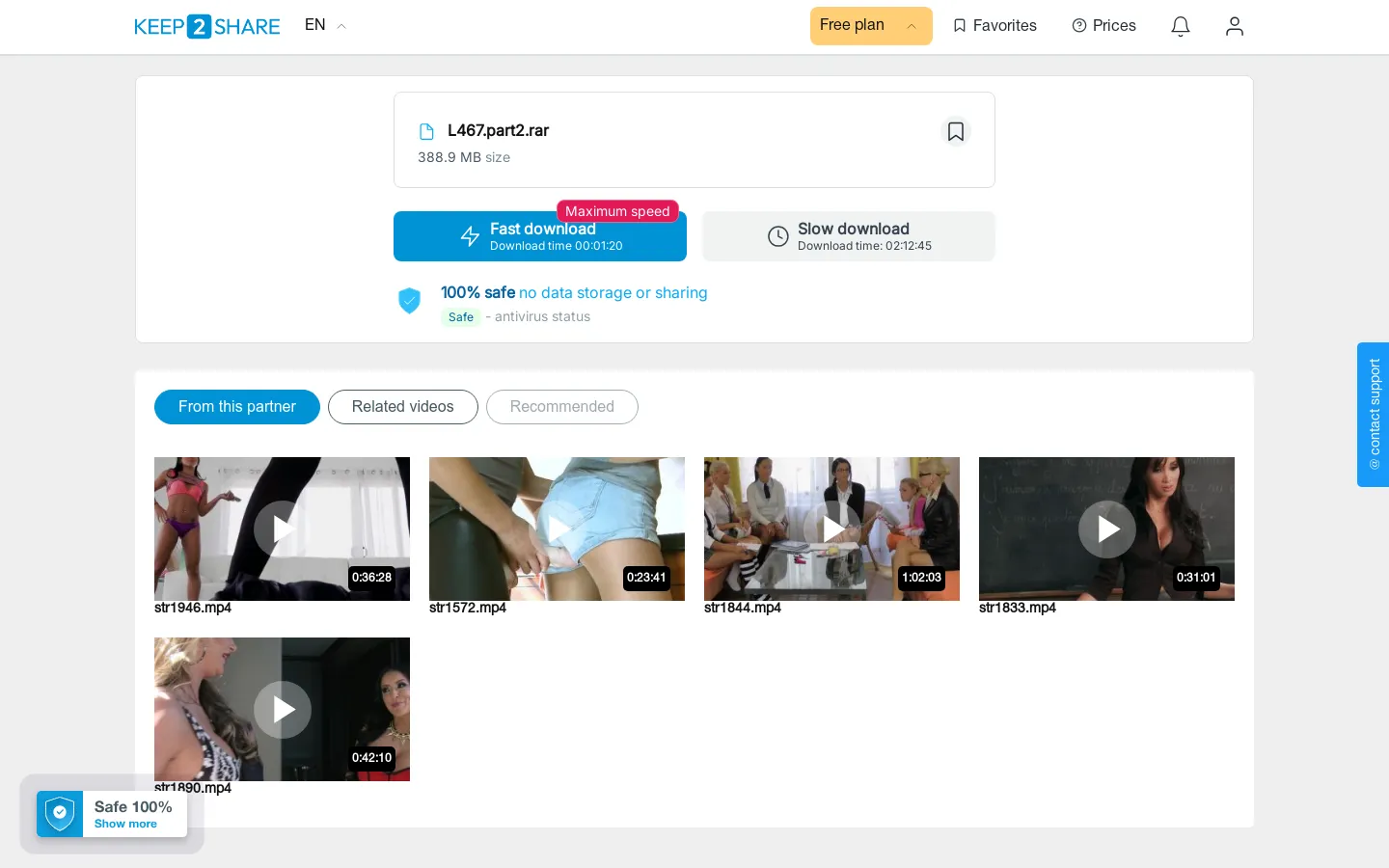Open the contact support side tab

(1374, 415)
